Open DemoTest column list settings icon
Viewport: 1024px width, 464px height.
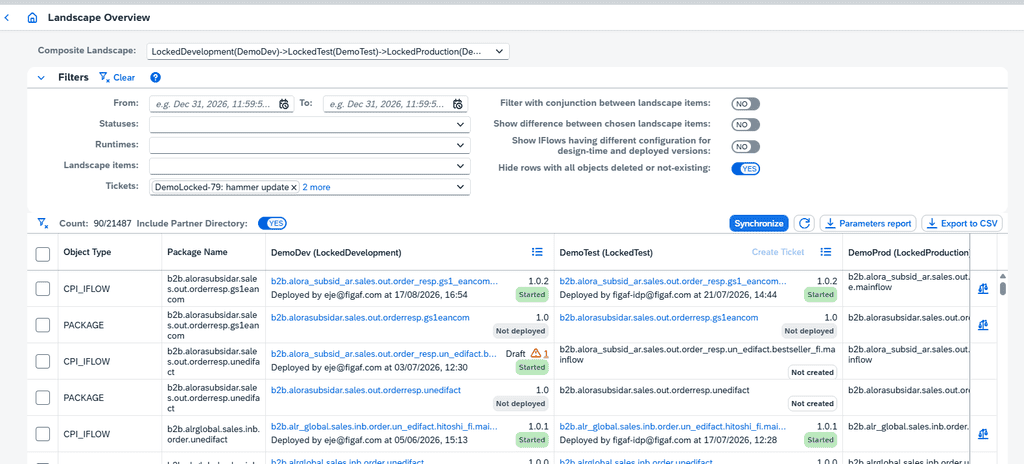[x=826, y=252]
